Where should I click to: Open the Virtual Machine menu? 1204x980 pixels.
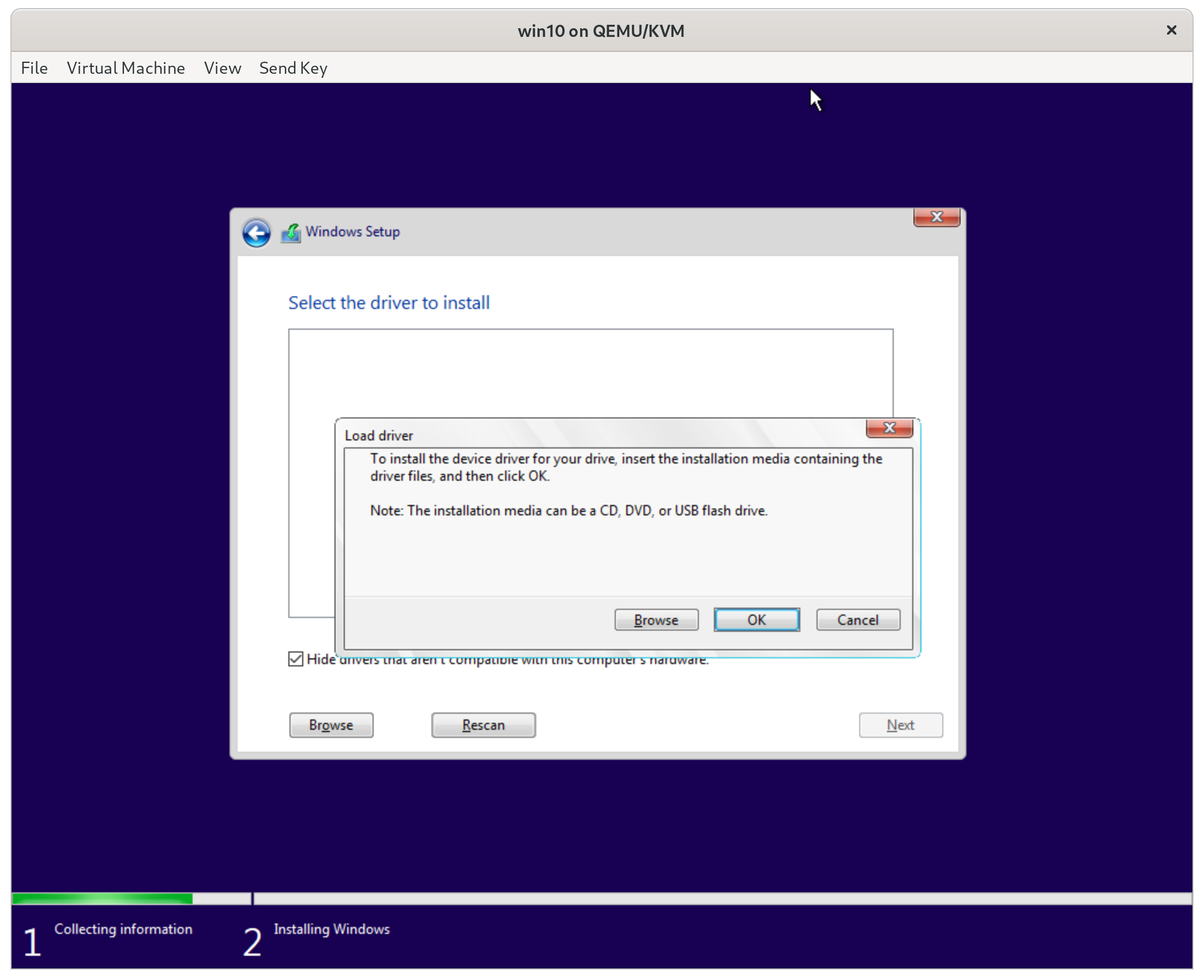(126, 68)
